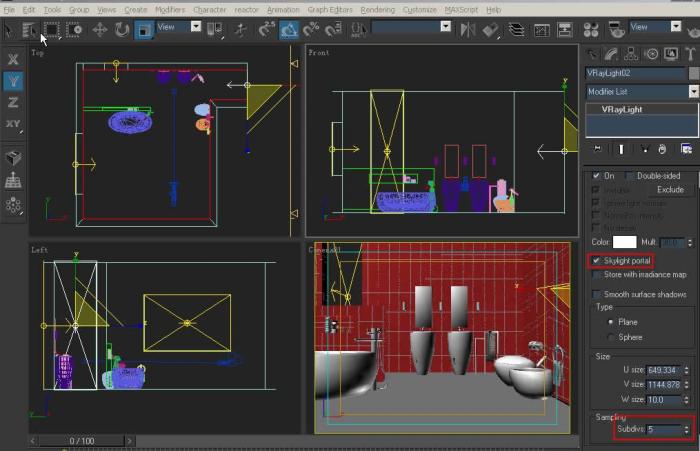Open the Rendering menu
Screen dimensions: 700x451
pyautogui.click(x=377, y=9)
